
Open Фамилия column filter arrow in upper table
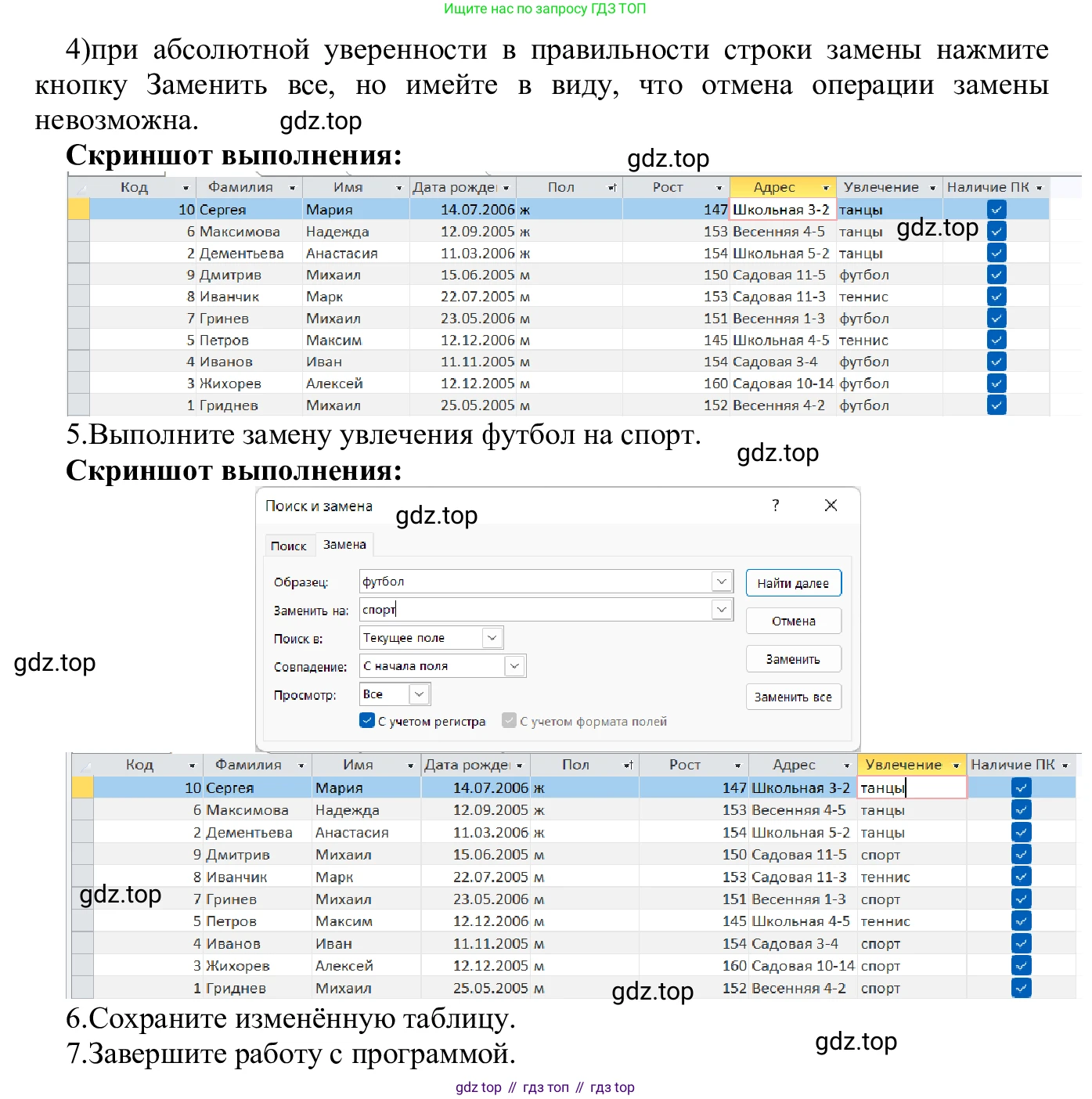pyautogui.click(x=292, y=188)
